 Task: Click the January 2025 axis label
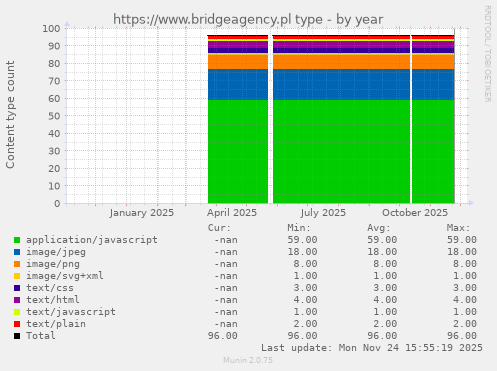(142, 213)
